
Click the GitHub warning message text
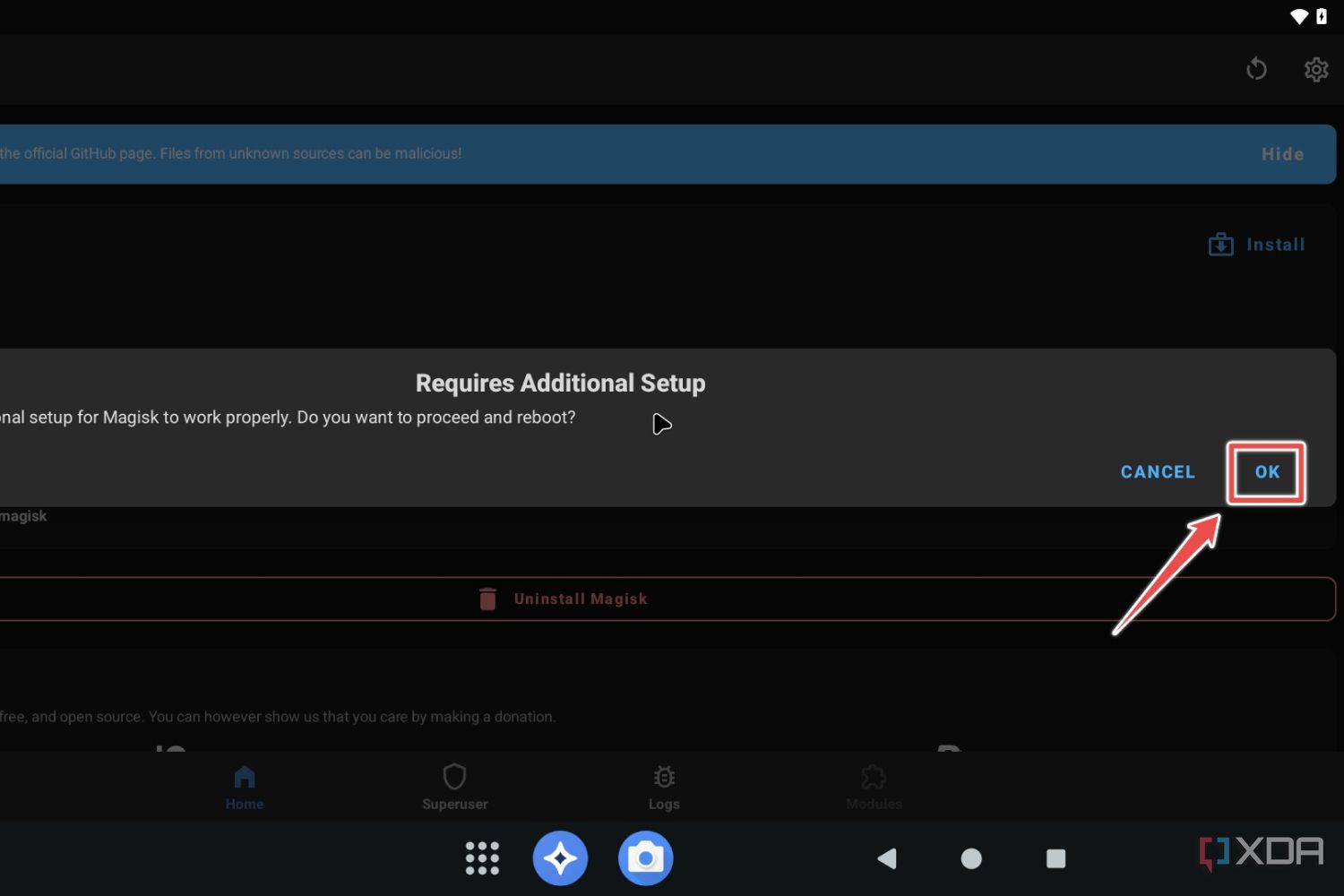tap(231, 153)
